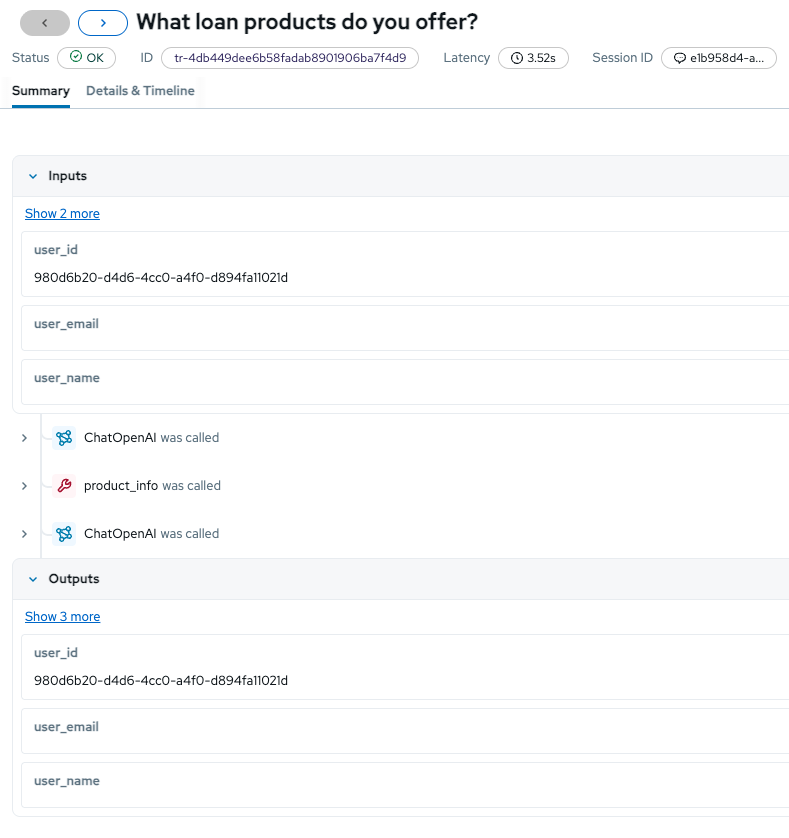Expand the second ChatOpenAI call row
The image size is (789, 838).
click(x=24, y=534)
